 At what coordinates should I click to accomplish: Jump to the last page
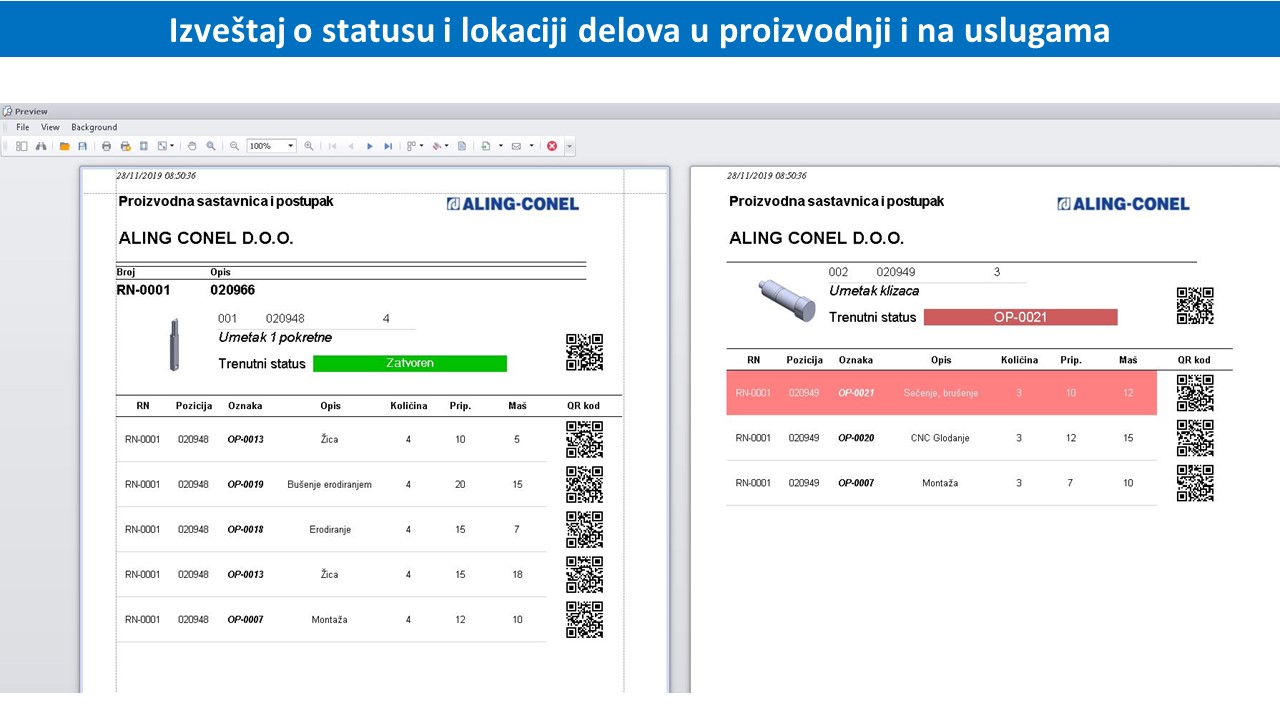[388, 146]
